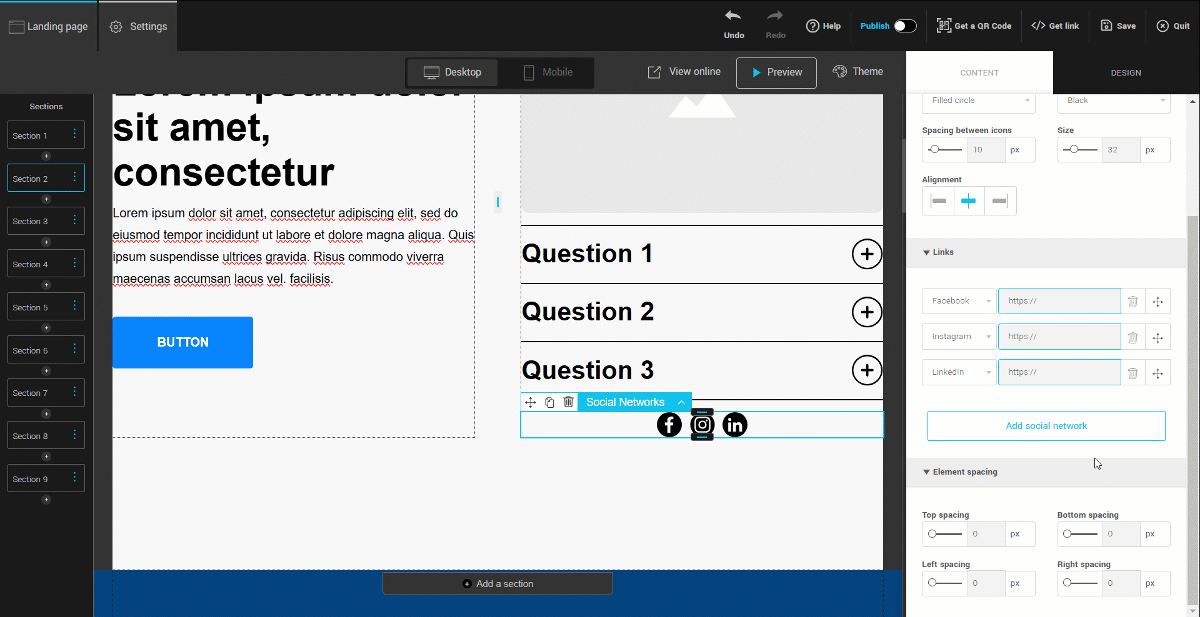Viewport: 1200px width, 617px height.
Task: Select center alignment for icons
Action: click(x=968, y=201)
